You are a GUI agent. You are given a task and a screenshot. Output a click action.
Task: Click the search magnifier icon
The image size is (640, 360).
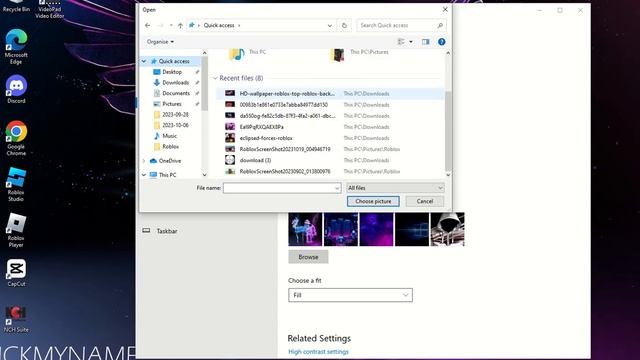(x=440, y=25)
